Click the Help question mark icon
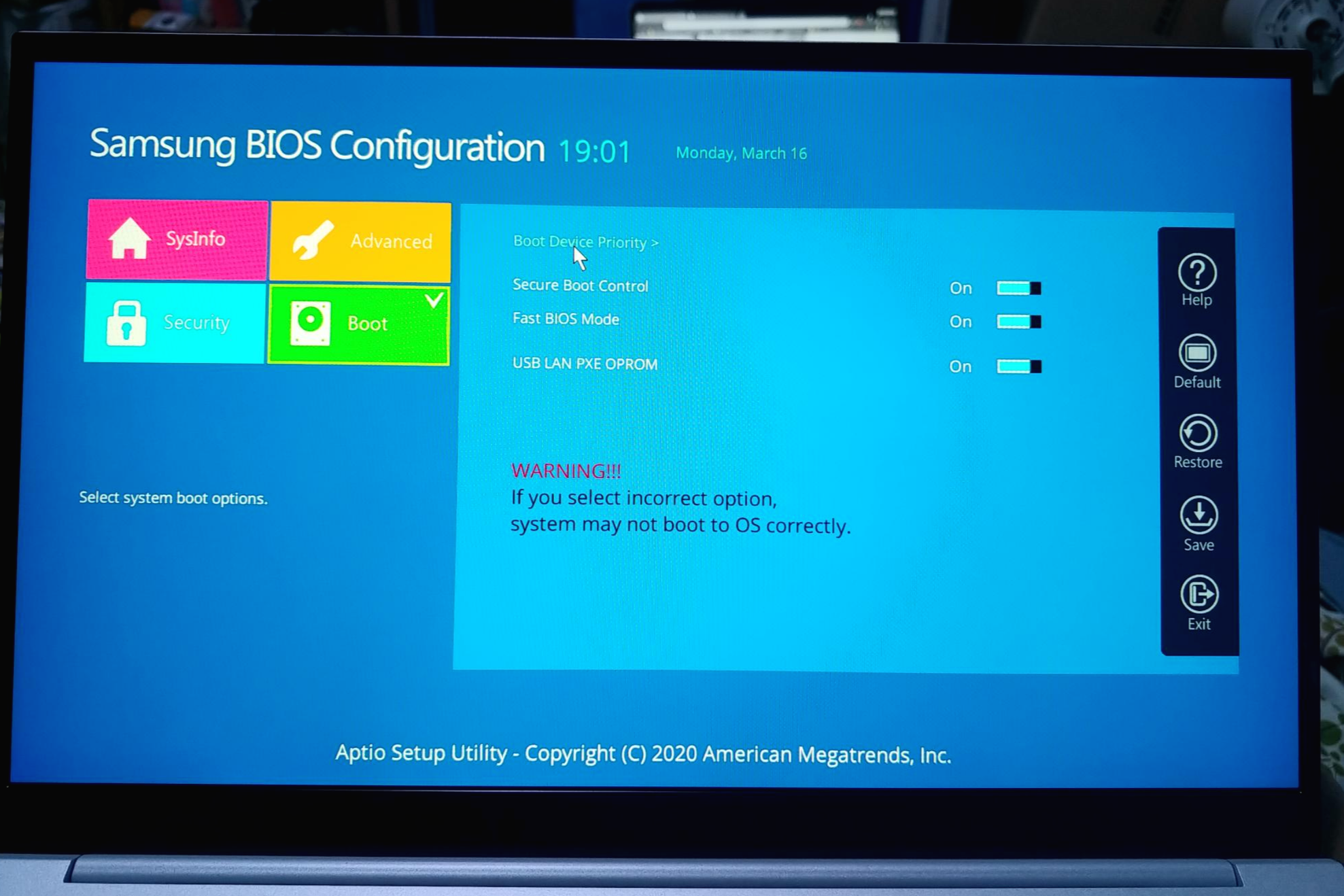This screenshot has width=1344, height=896. click(1197, 272)
